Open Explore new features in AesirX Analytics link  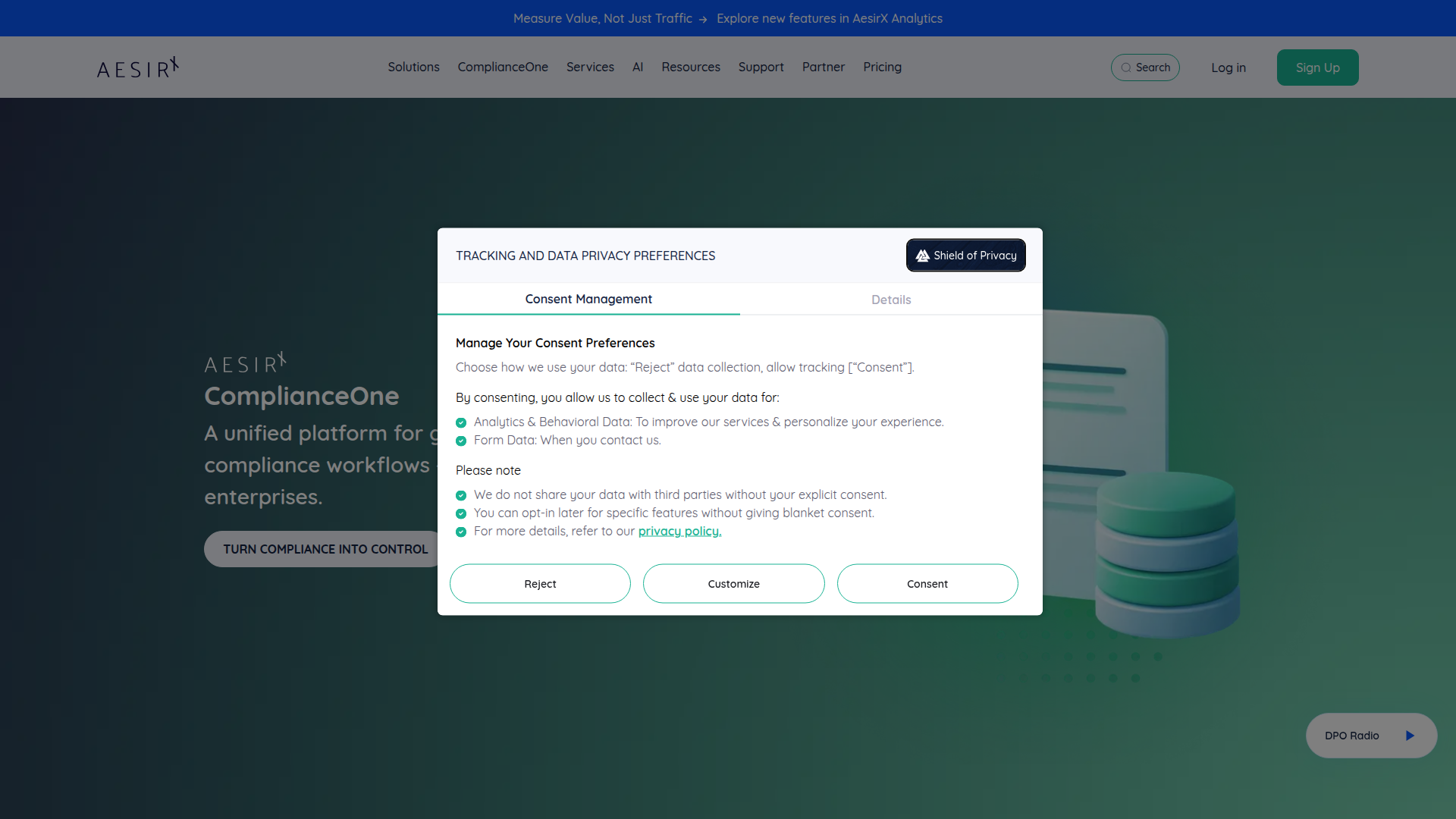coord(830,18)
